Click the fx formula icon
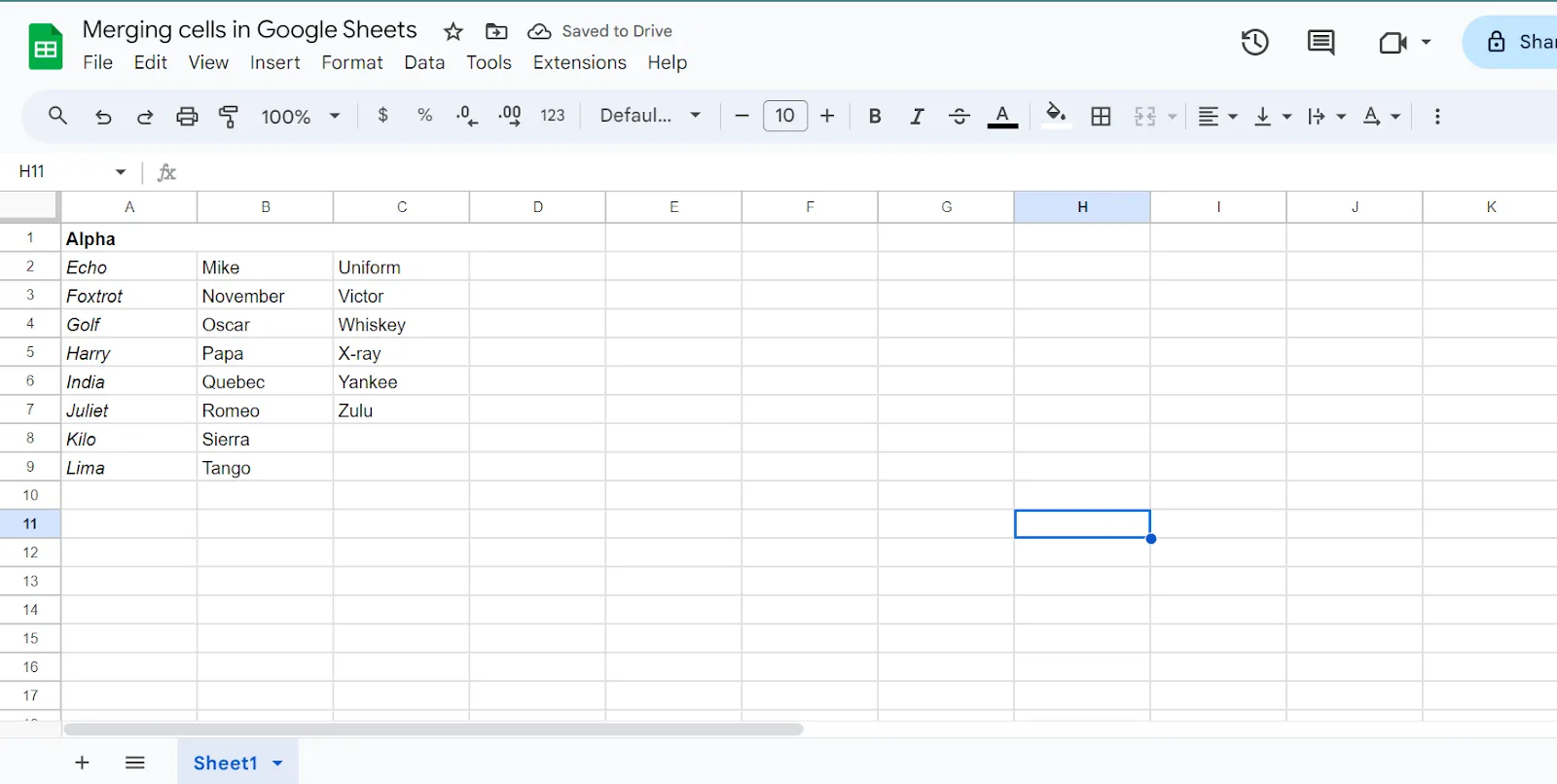 click(166, 172)
